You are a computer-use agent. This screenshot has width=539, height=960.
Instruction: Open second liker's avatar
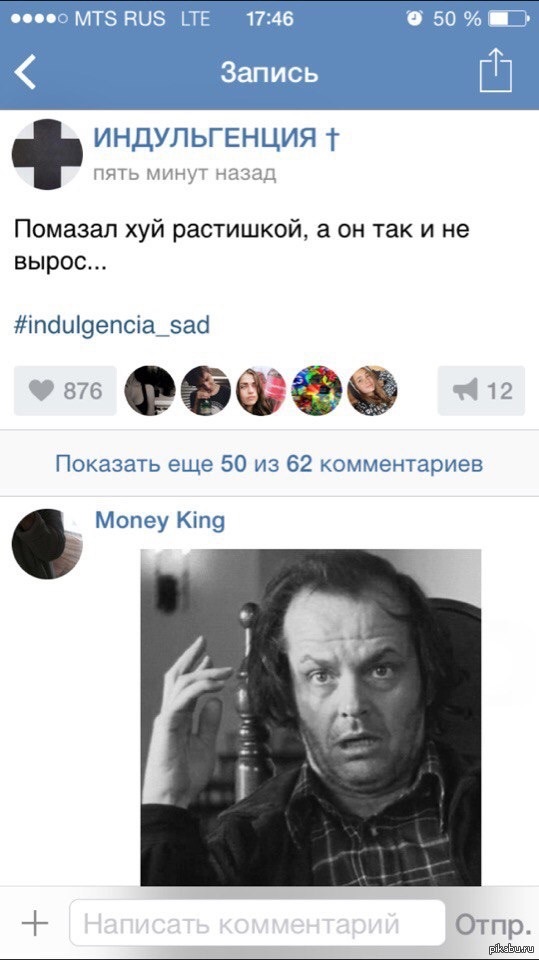tap(206, 391)
